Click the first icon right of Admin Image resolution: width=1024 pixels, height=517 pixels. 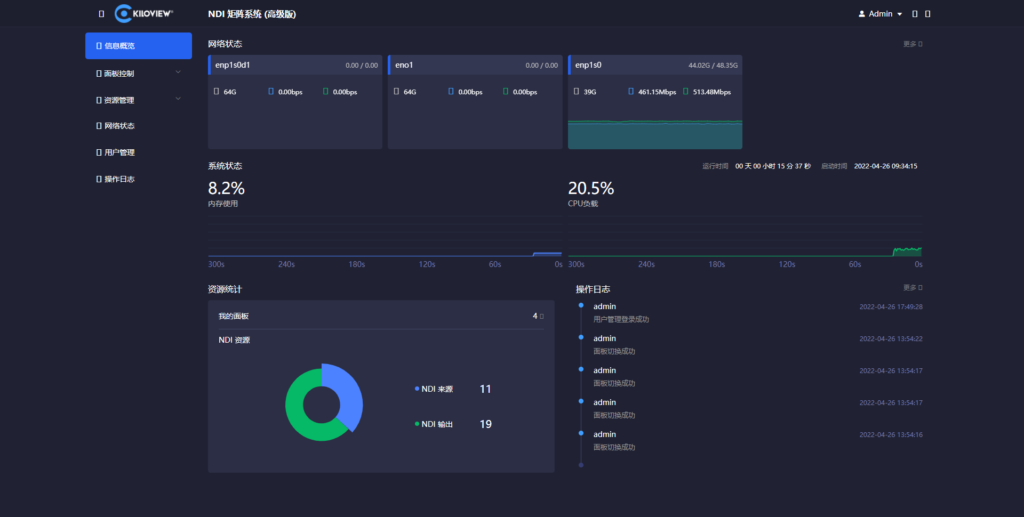coord(915,14)
